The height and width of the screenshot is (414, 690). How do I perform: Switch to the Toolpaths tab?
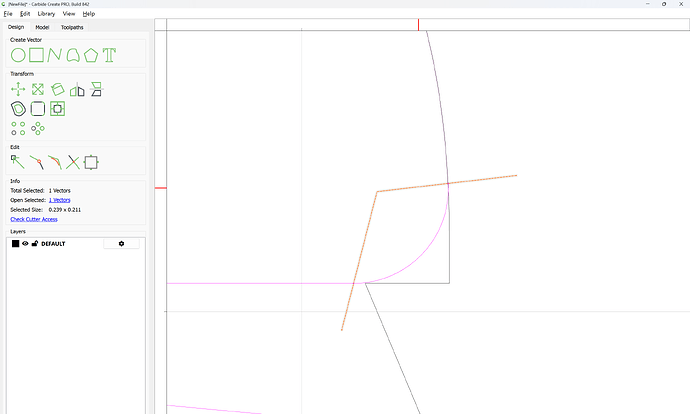tap(70, 27)
